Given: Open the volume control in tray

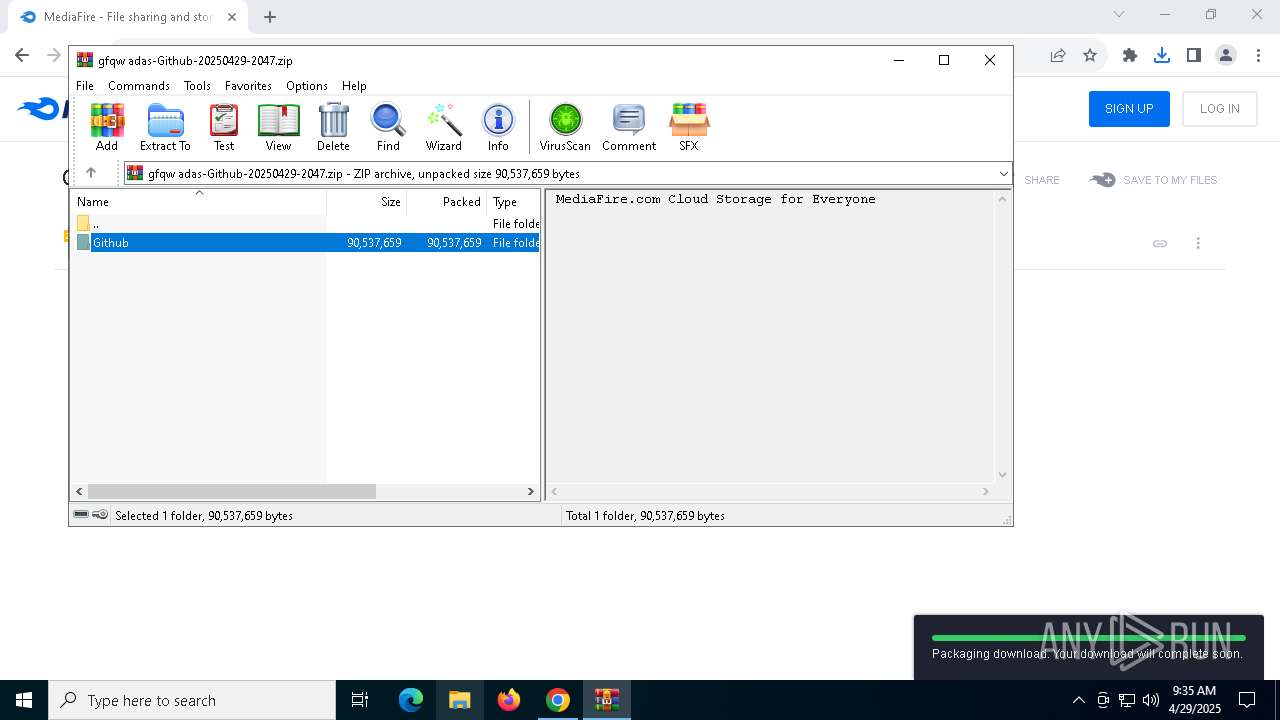Looking at the screenshot, I should point(1151,700).
